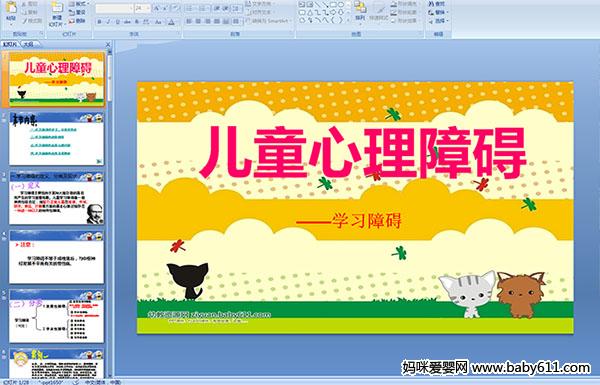This screenshot has width=600, height=385.
Task: Open the font size dropdown
Action: (x=143, y=8)
